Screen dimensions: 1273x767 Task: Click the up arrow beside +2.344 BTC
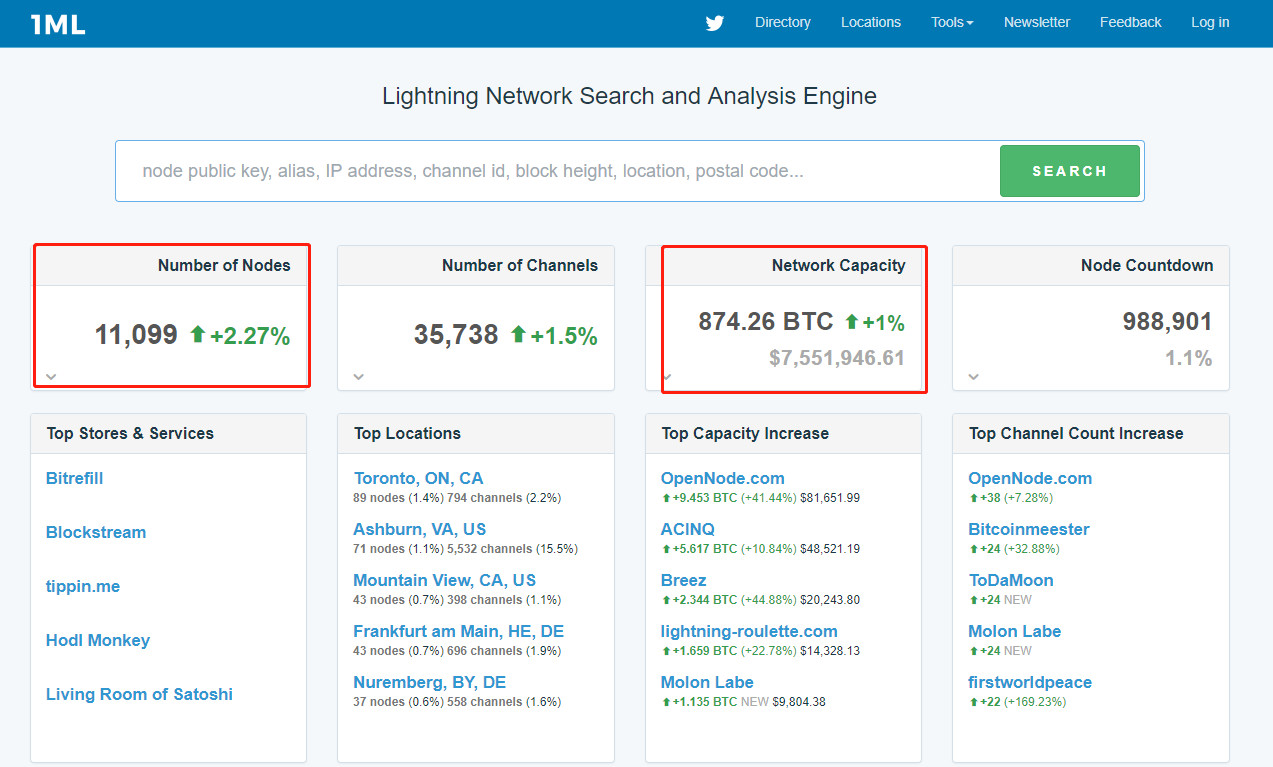[666, 599]
